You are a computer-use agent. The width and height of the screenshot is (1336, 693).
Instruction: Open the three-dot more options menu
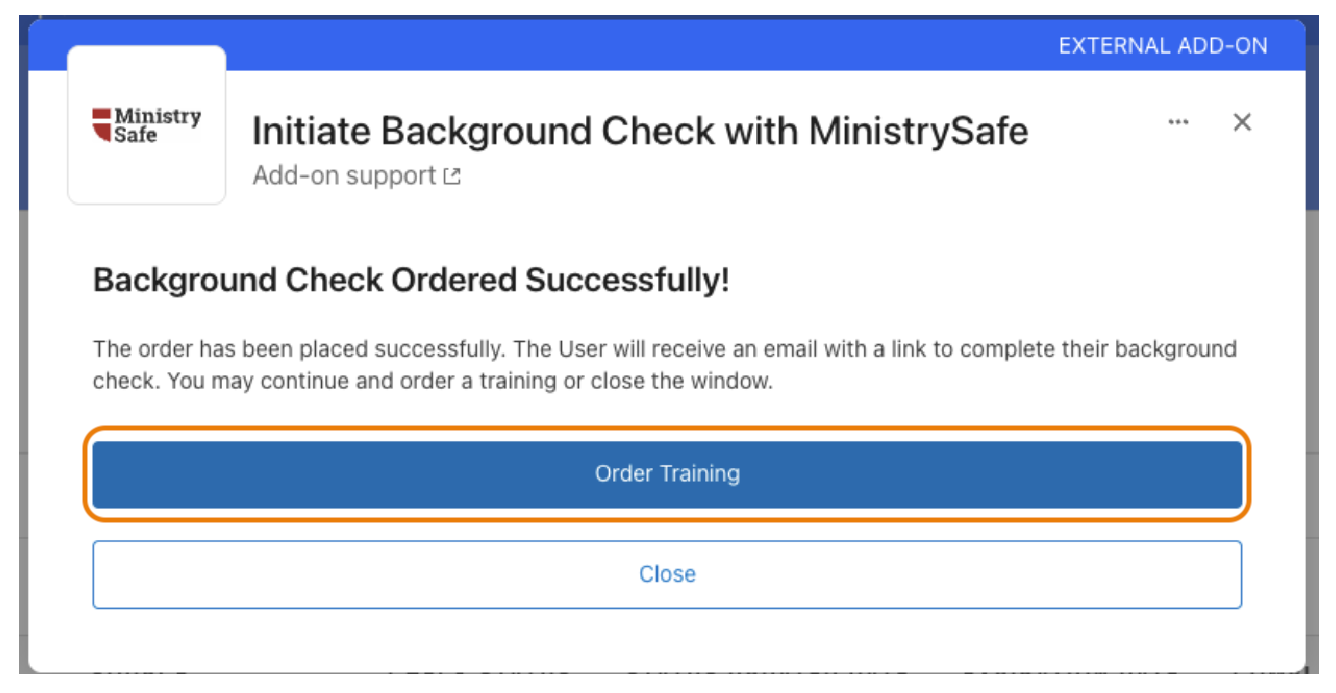click(1178, 122)
